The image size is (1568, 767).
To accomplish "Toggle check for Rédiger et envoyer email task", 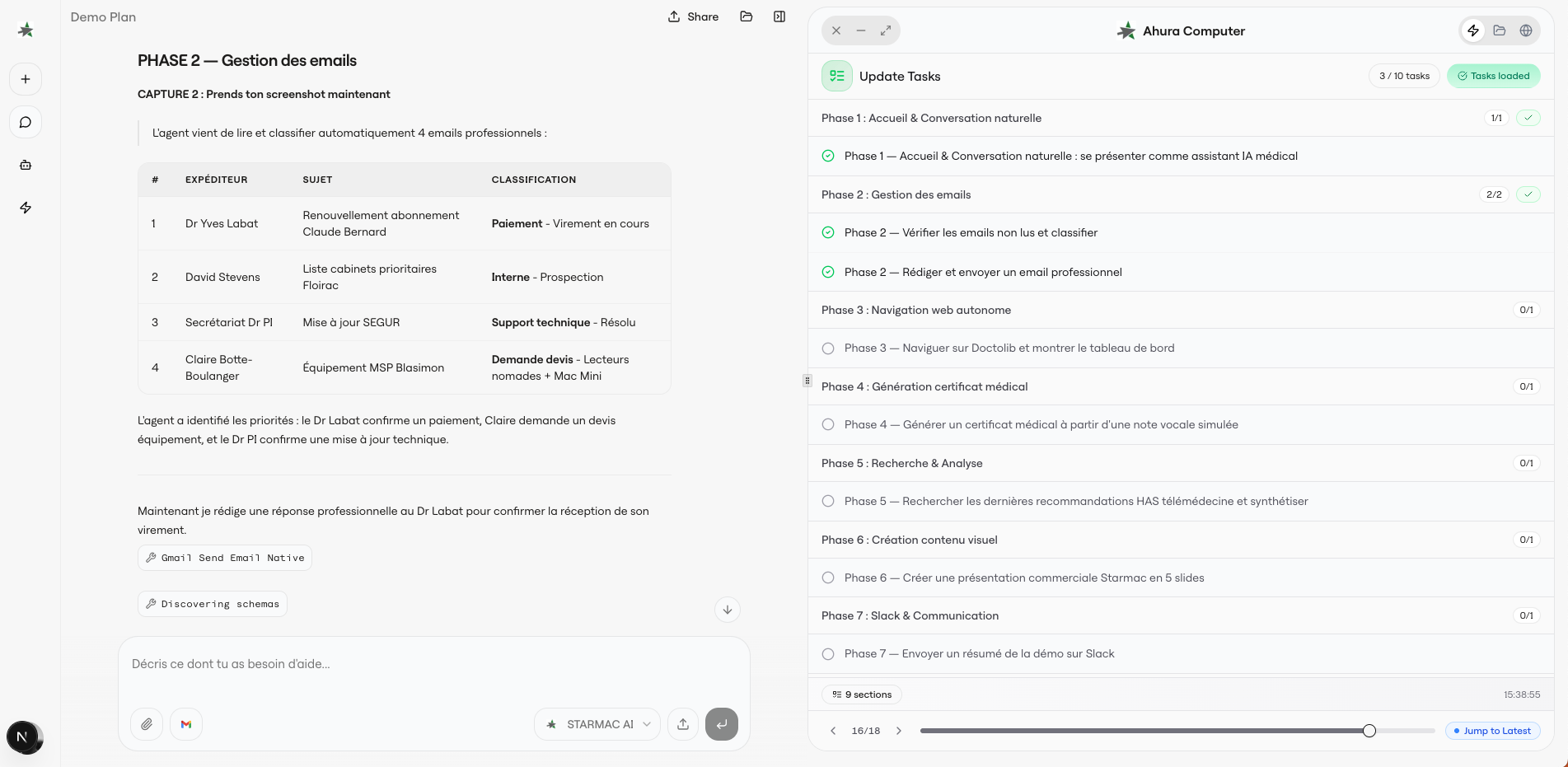I will 828,272.
